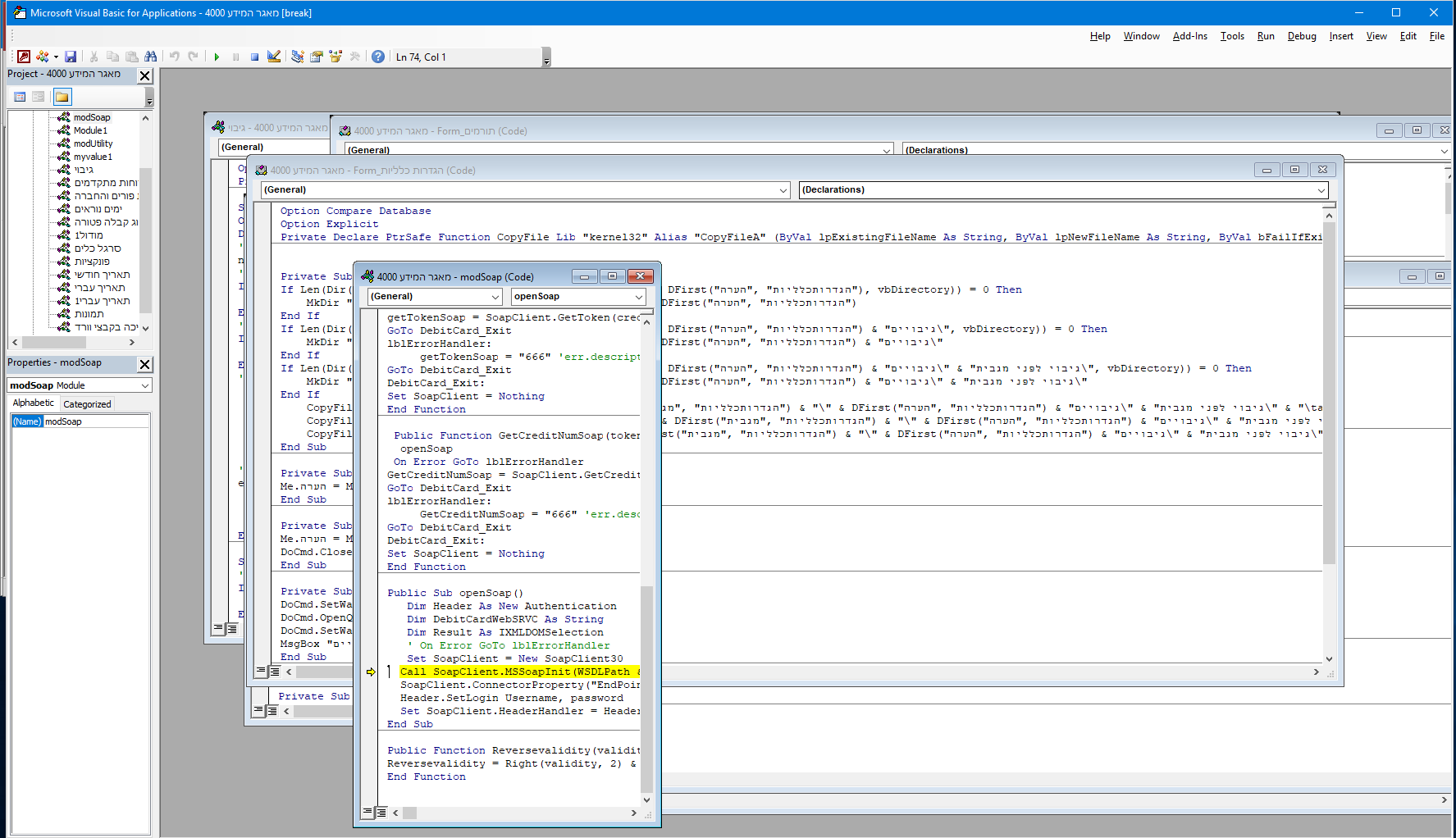Click the blue Help question mark icon

(x=377, y=57)
